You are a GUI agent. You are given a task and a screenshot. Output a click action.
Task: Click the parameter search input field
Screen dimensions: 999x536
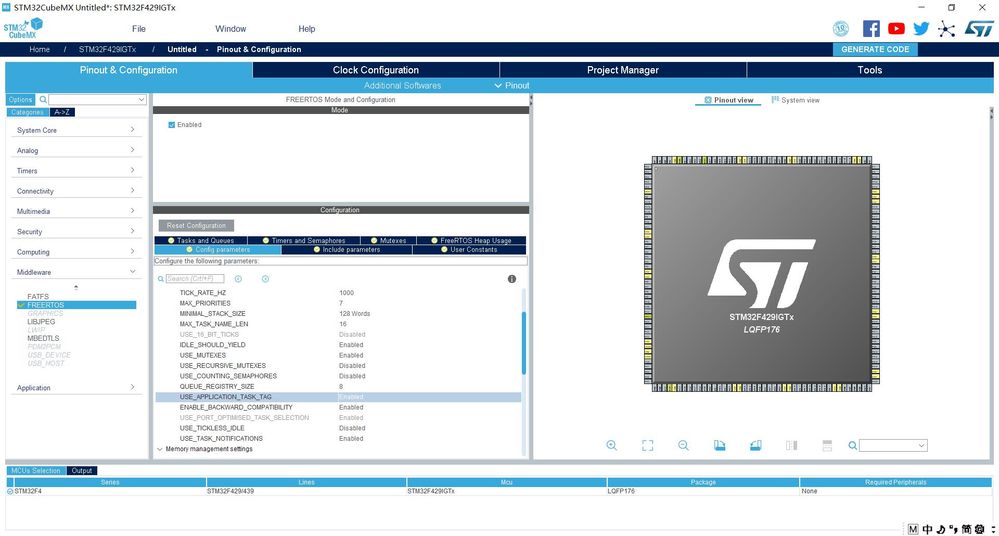(194, 279)
